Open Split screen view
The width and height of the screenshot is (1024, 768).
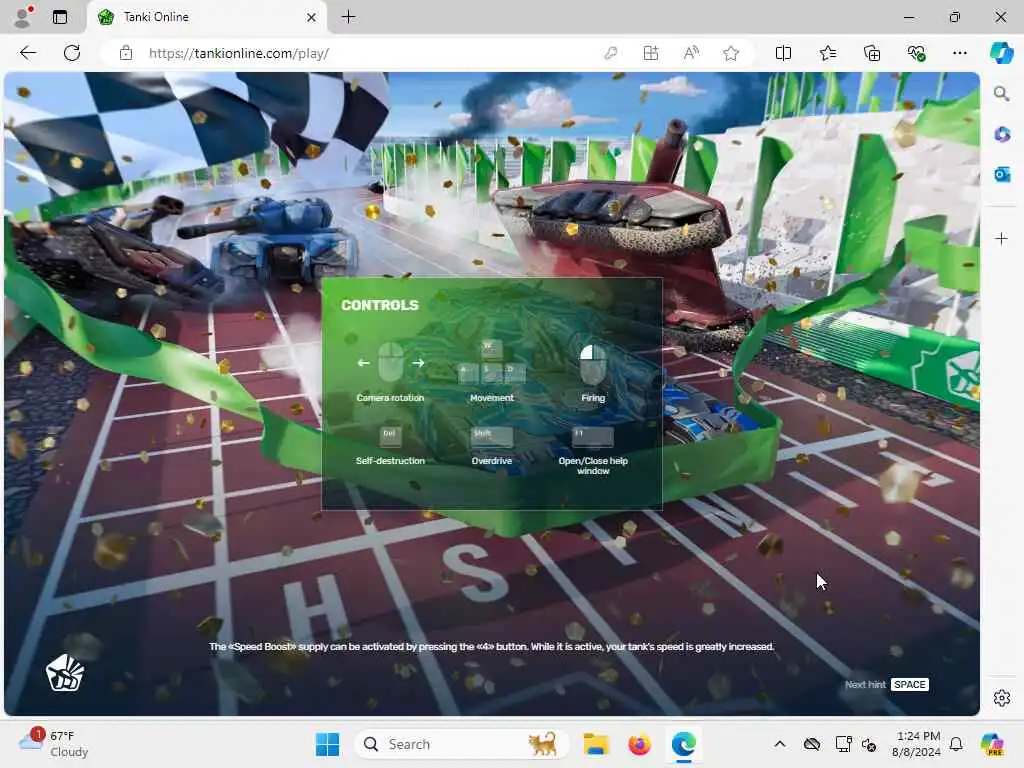tap(783, 53)
